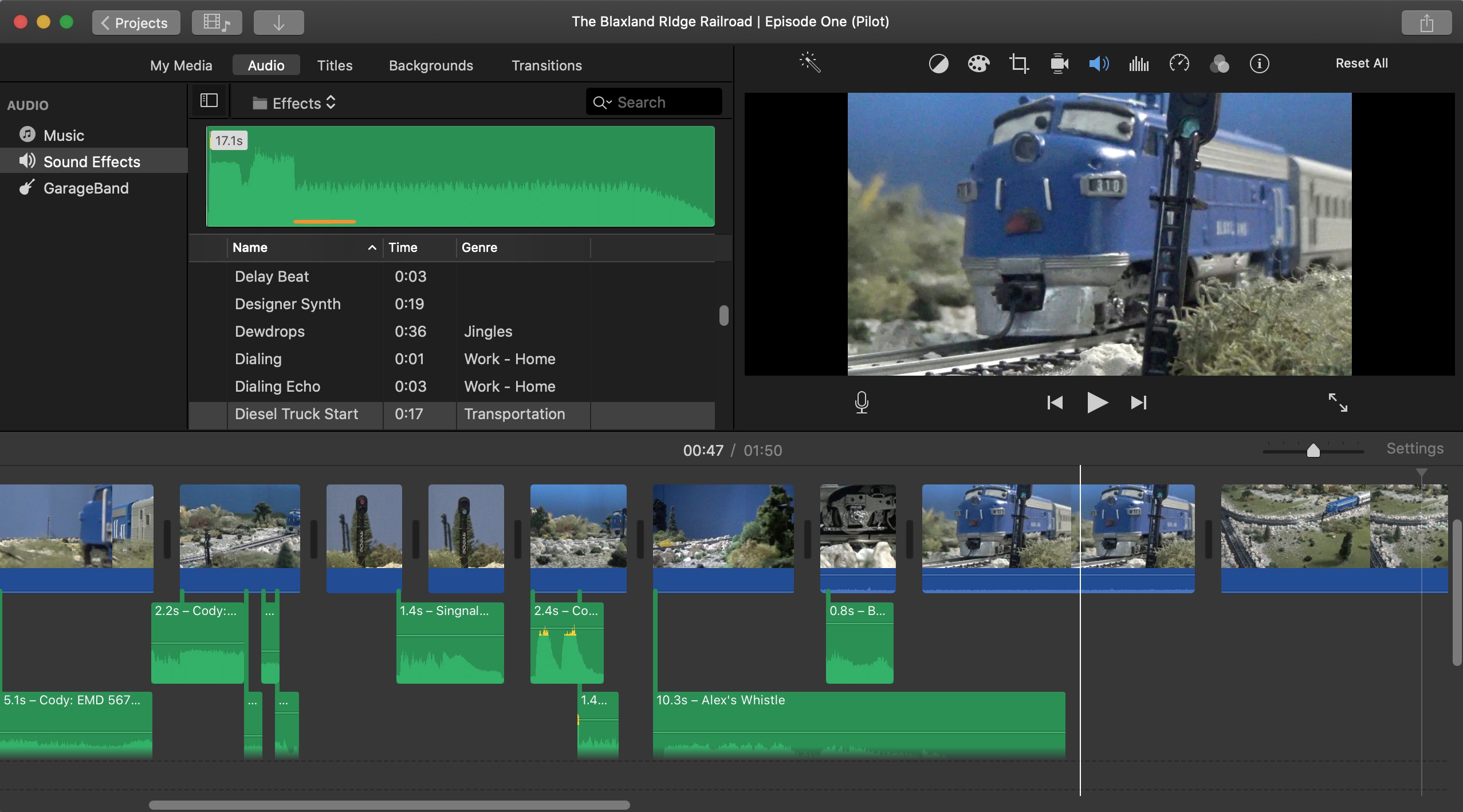Open the search options chevron

click(603, 103)
